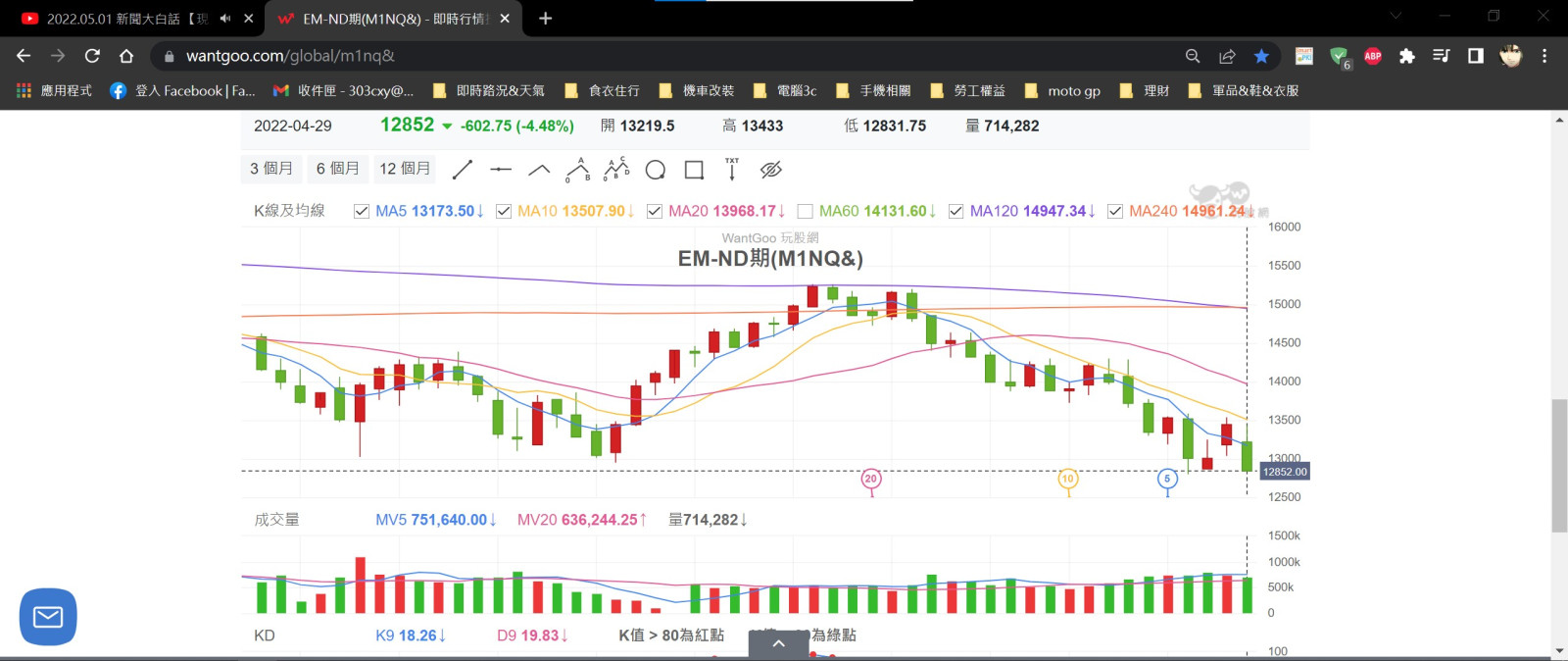Expand the 機車改裝 bookmark folder

pyautogui.click(x=696, y=90)
